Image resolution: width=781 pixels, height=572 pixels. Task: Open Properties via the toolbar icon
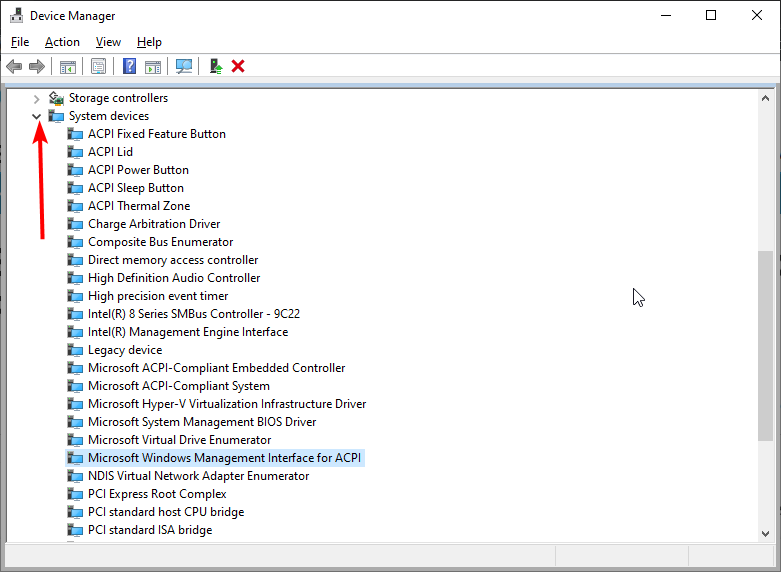[x=98, y=66]
